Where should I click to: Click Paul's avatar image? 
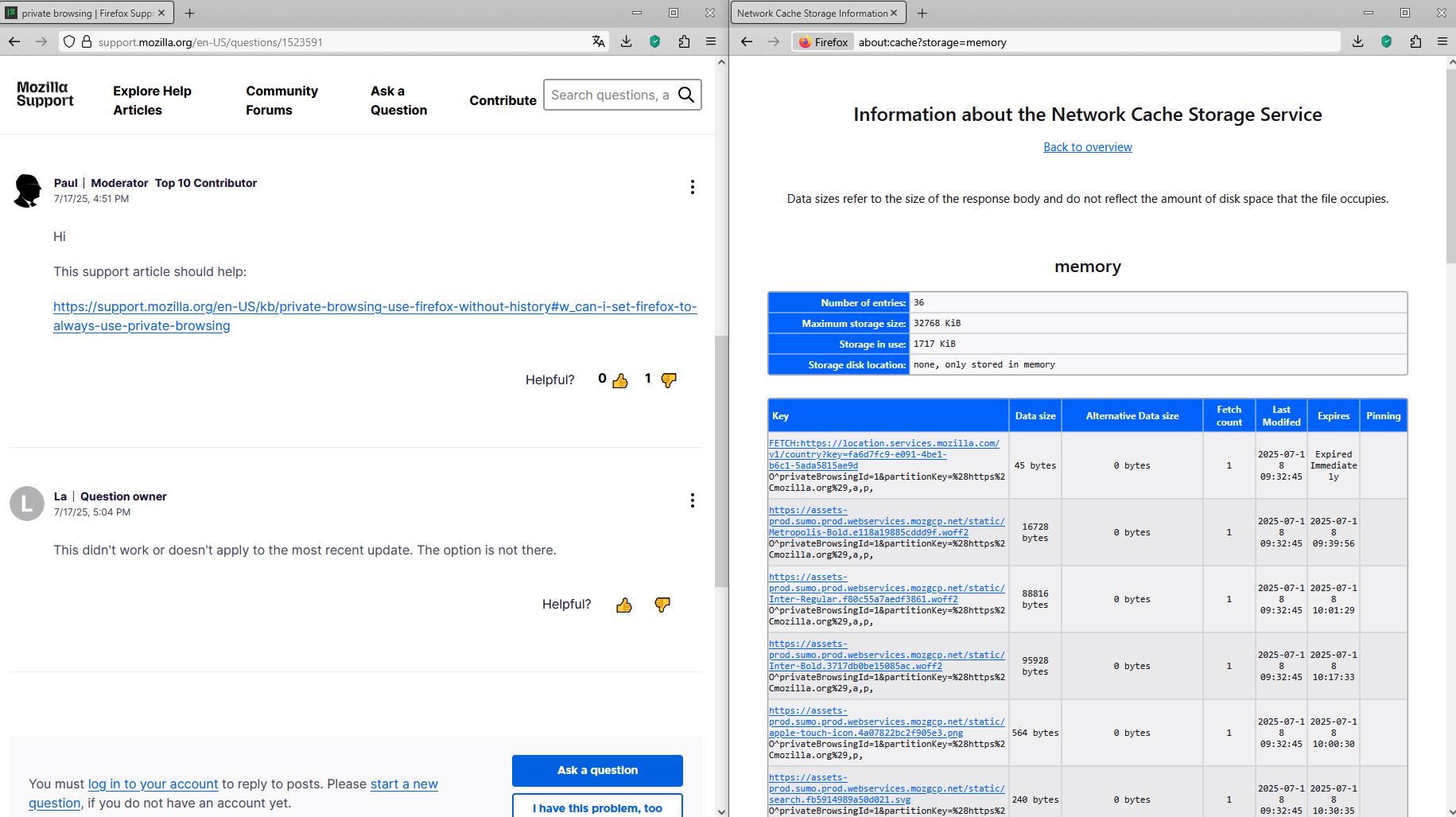[x=28, y=191]
